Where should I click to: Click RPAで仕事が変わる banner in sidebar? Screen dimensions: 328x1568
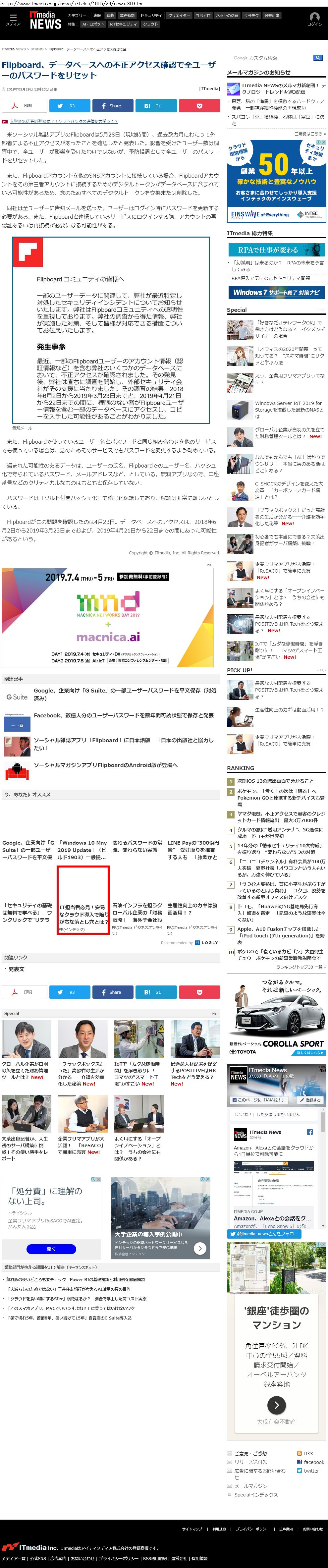(276, 250)
